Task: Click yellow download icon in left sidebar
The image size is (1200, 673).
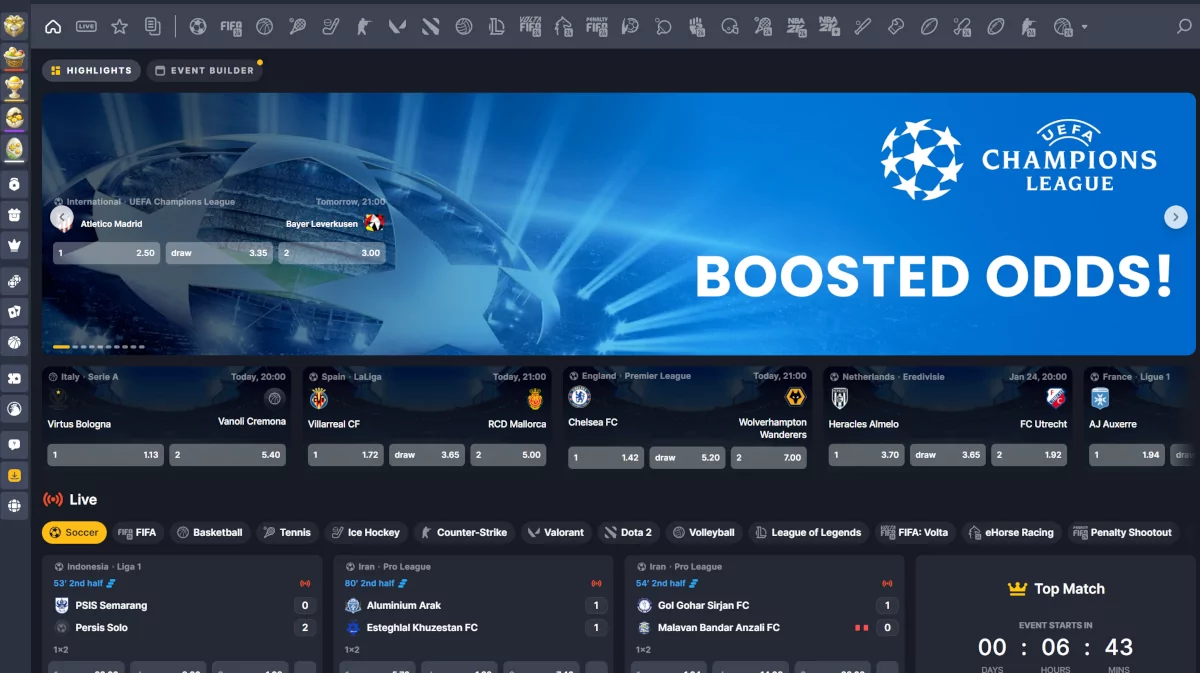Action: [x=14, y=476]
